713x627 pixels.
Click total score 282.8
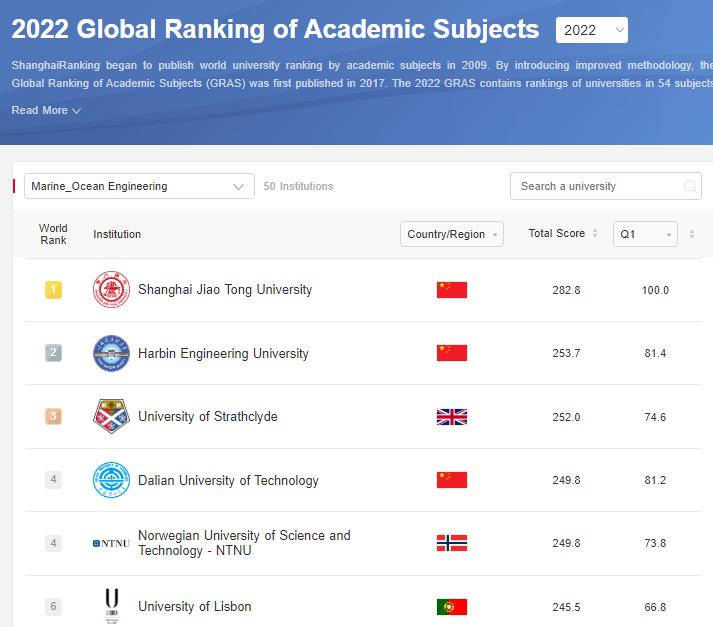point(566,290)
